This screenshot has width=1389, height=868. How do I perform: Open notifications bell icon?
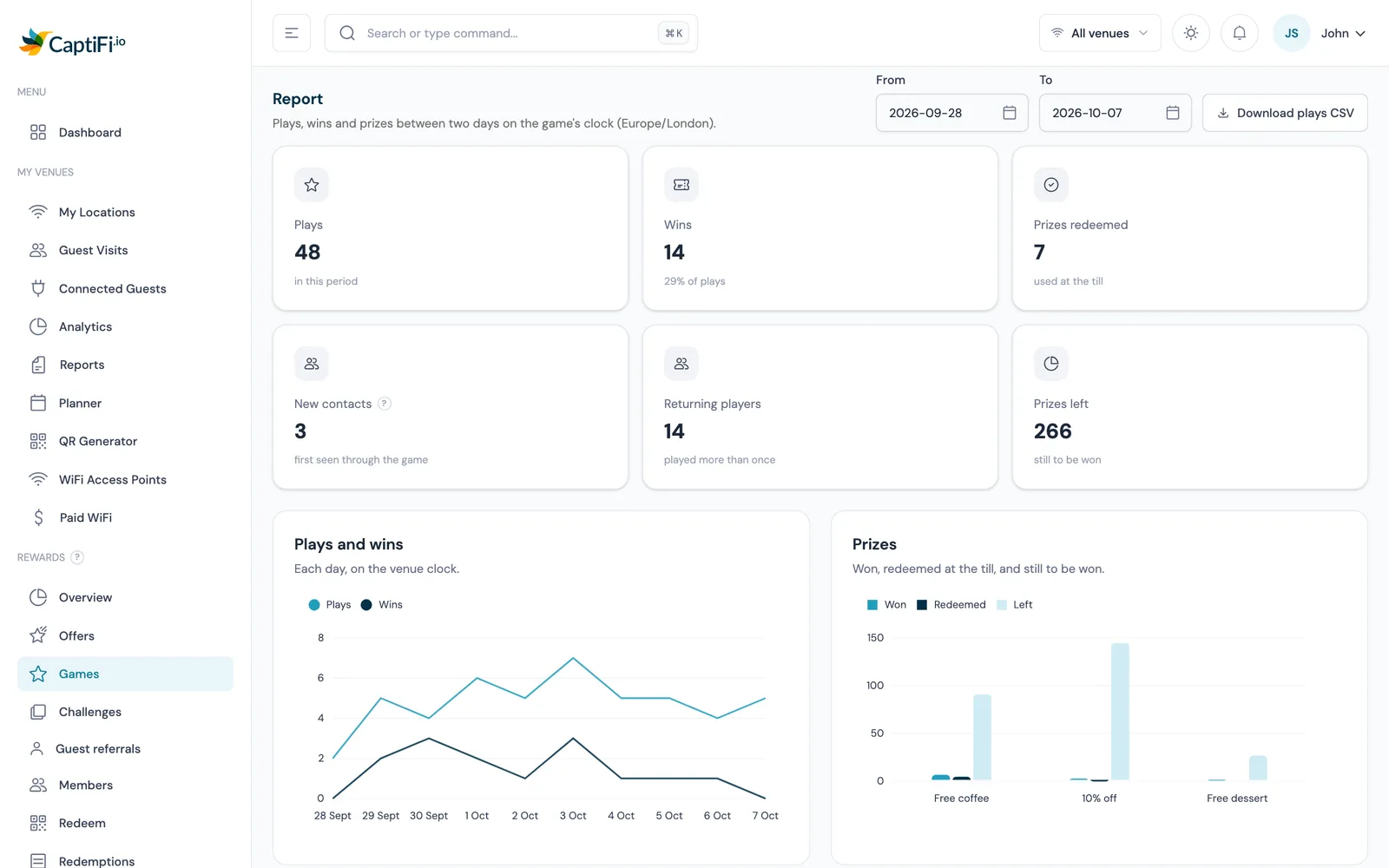click(x=1240, y=33)
